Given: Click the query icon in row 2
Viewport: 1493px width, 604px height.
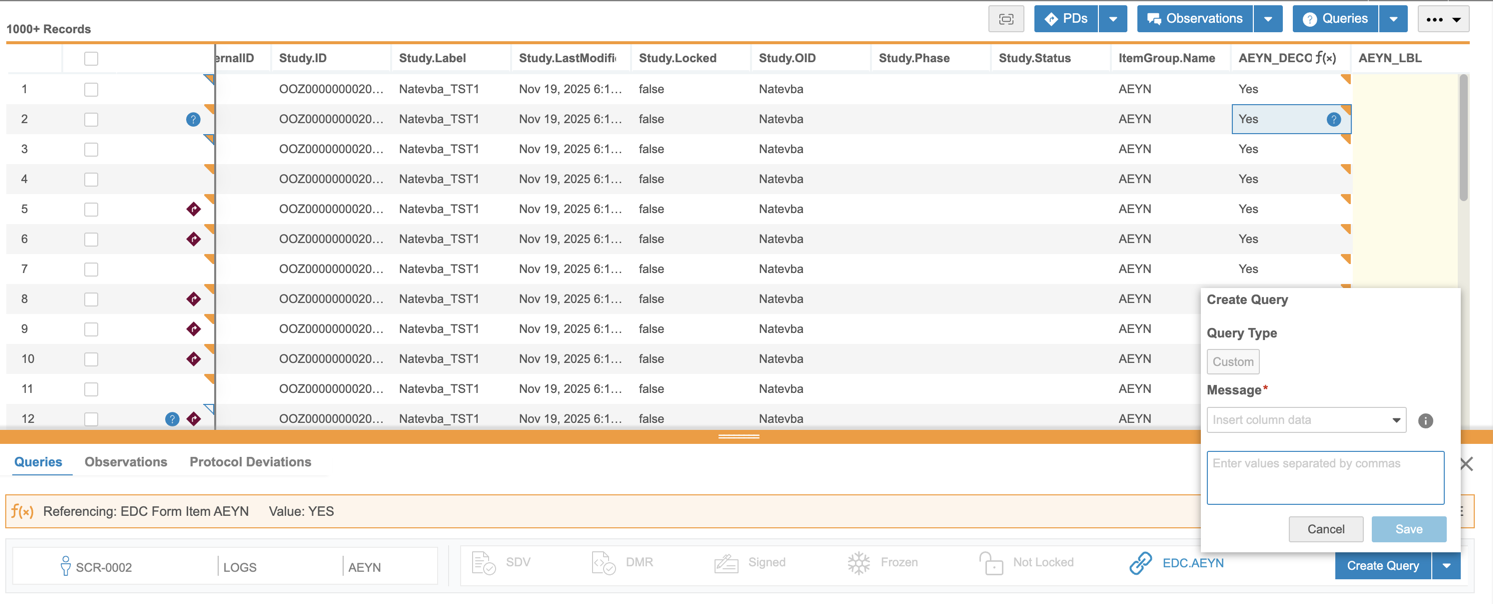Looking at the screenshot, I should 193,119.
